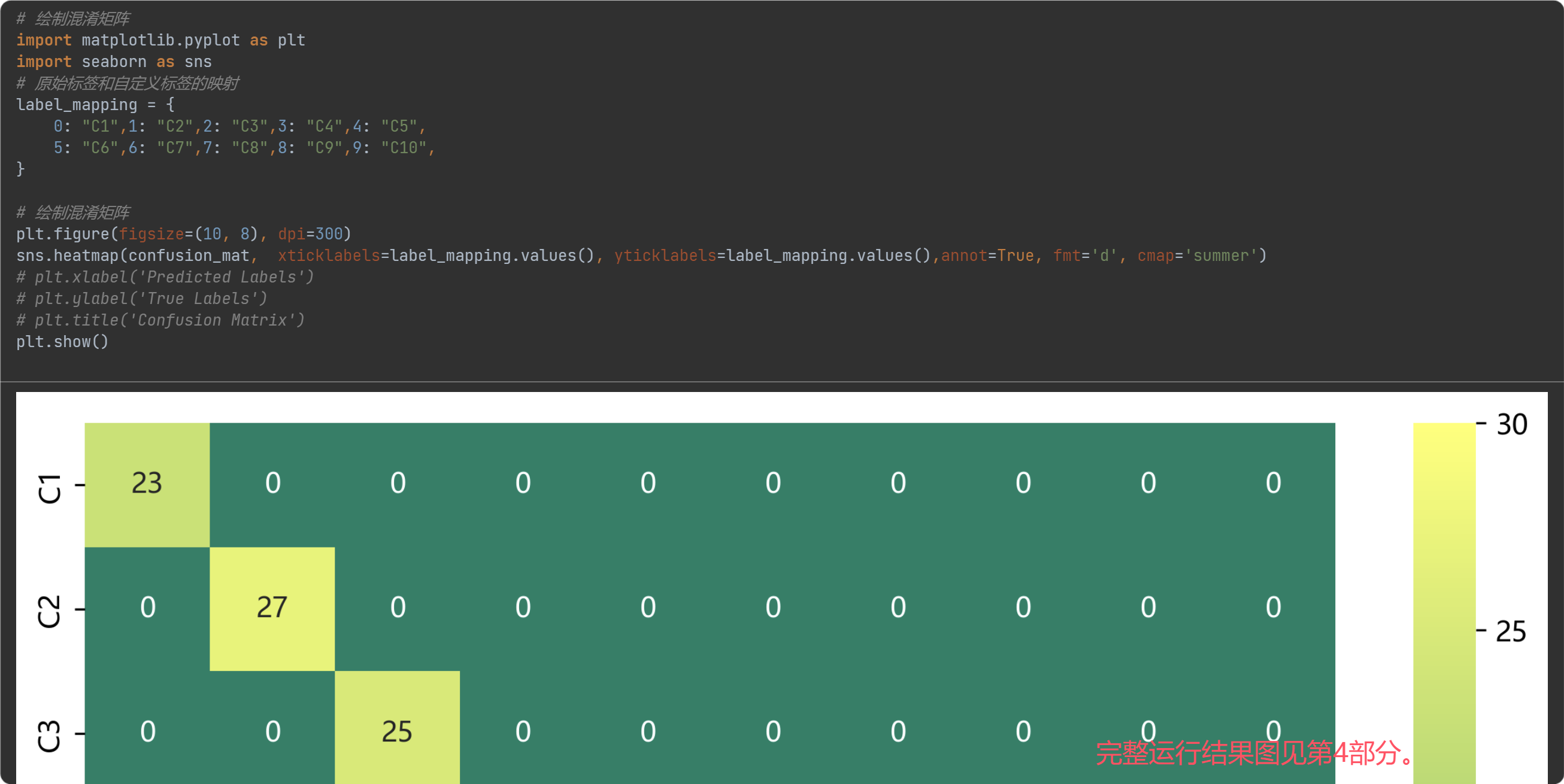Click the C1 y-axis label
Screen dimensions: 1564x784
[50, 488]
